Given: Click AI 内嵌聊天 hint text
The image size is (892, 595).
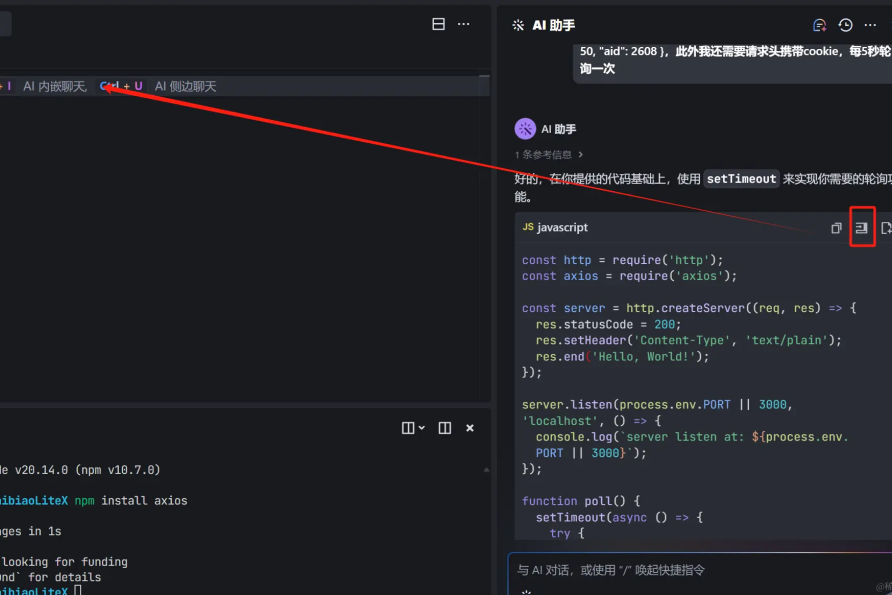Looking at the screenshot, I should pos(55,87).
